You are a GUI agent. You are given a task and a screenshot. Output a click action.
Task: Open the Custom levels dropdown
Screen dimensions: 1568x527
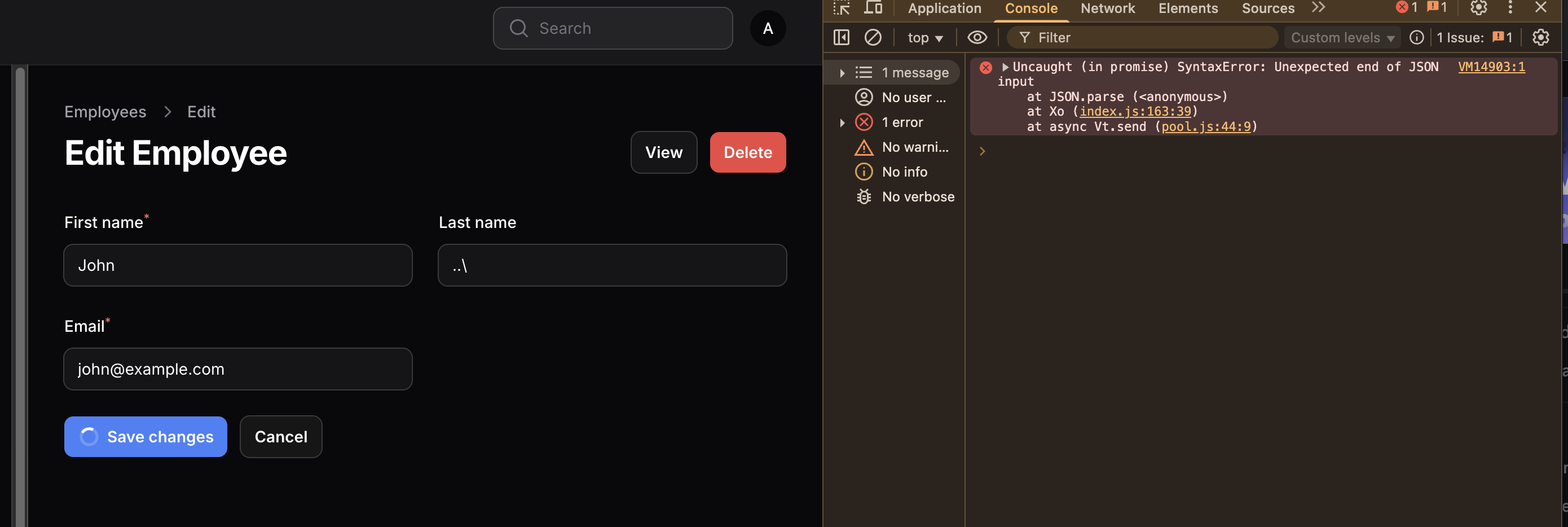tap(1342, 38)
